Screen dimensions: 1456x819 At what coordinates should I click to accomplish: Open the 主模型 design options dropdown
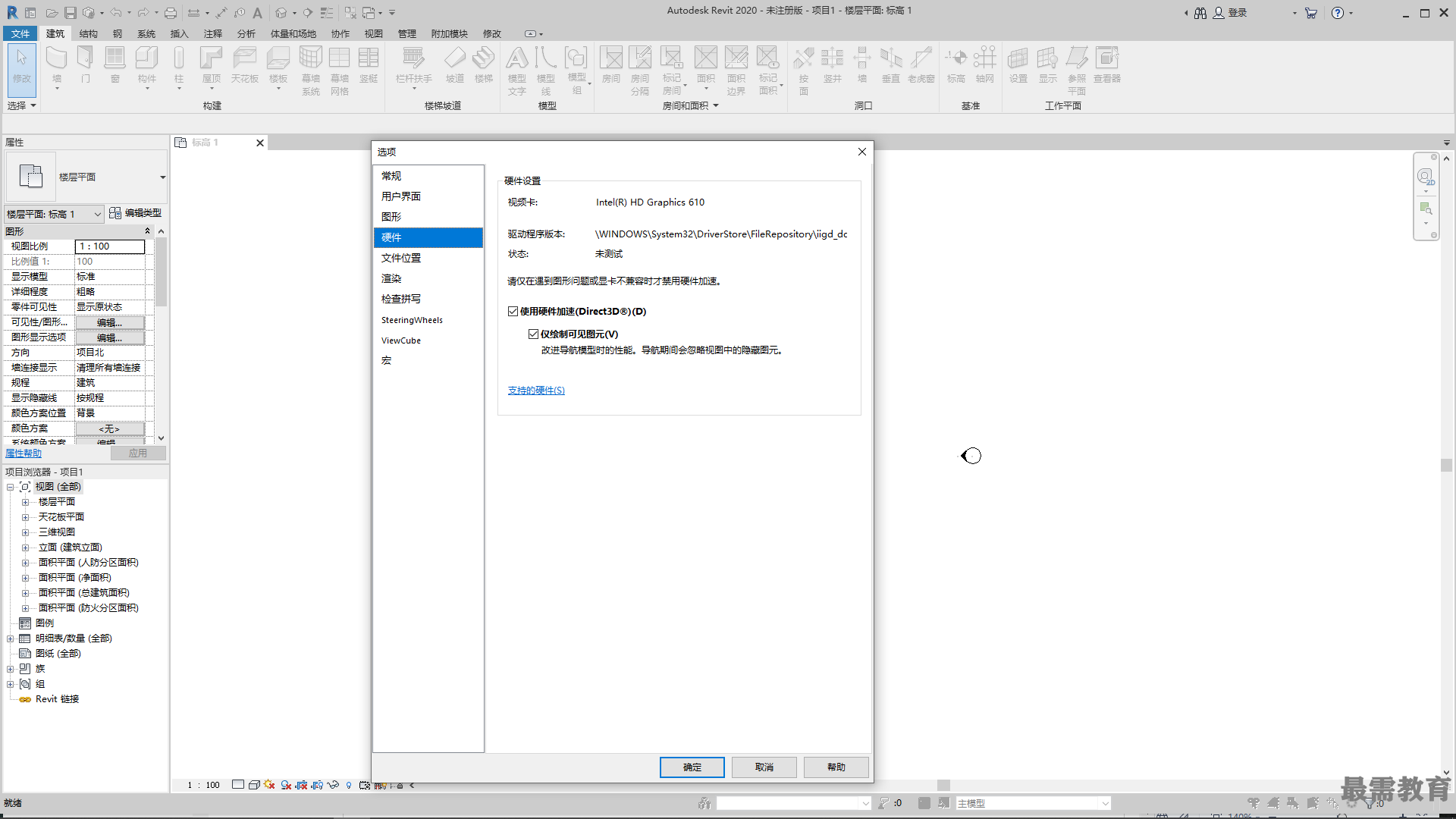coord(1106,804)
